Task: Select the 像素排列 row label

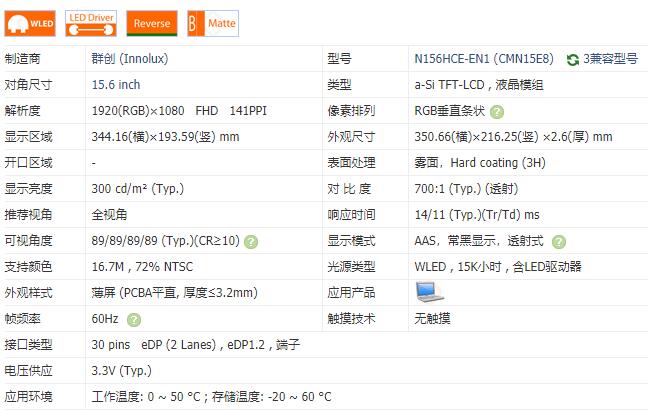Action: [351, 111]
